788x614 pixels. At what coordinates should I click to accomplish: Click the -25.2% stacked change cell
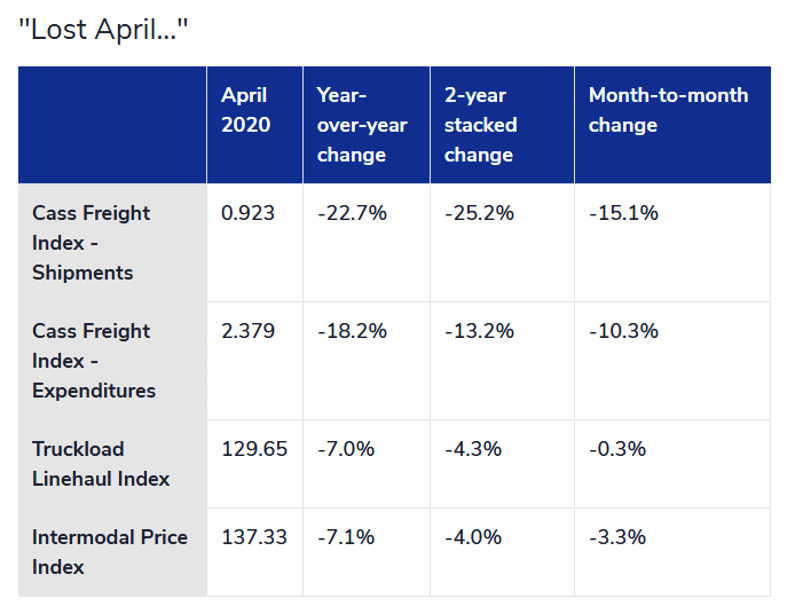pos(479,213)
